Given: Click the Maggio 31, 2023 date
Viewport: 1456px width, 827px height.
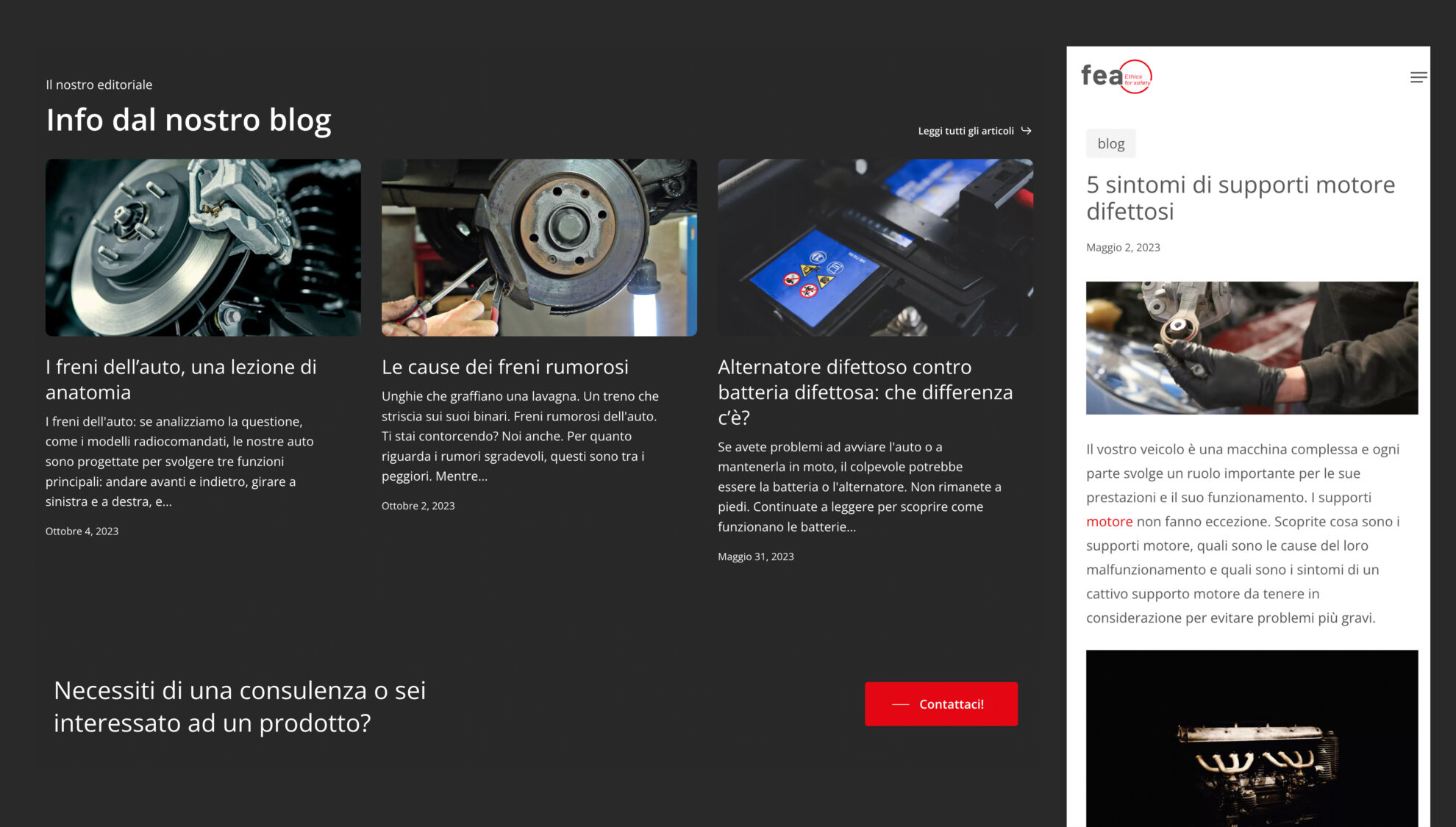Looking at the screenshot, I should click(755, 556).
